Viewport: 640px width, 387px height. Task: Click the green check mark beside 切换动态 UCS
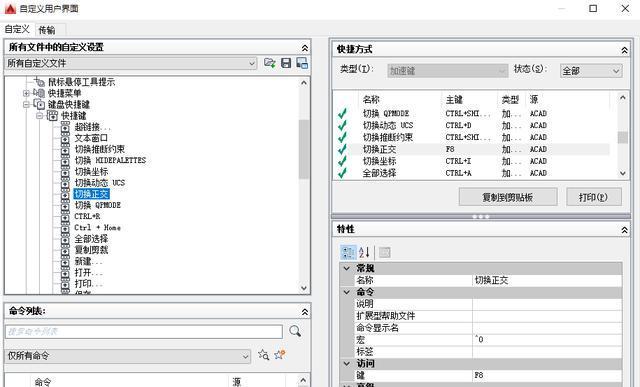(x=342, y=125)
